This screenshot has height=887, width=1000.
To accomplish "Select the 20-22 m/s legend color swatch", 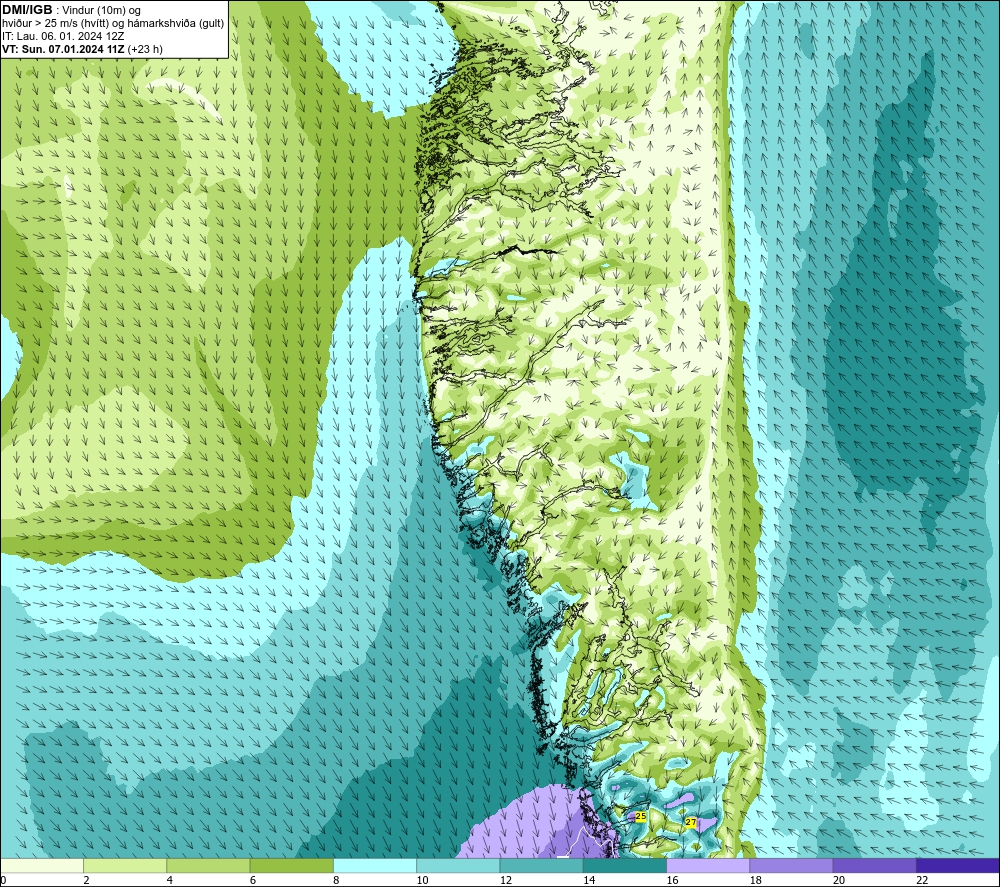I will coord(874,865).
